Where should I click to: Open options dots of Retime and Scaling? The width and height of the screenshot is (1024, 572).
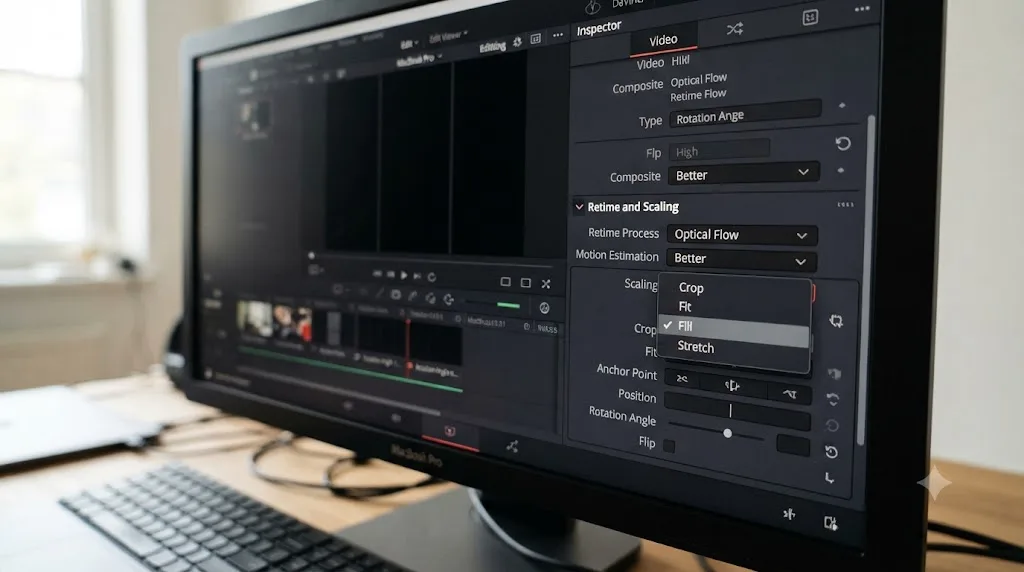pyautogui.click(x=845, y=205)
